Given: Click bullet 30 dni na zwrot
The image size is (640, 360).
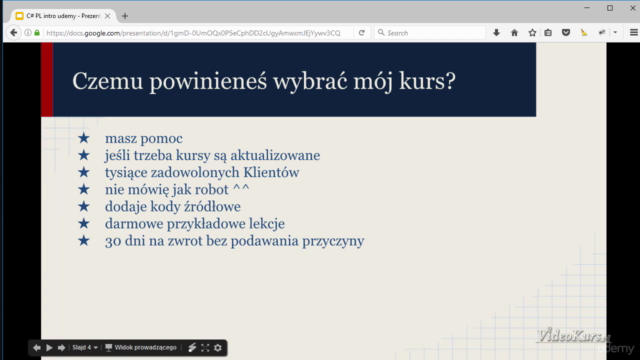Looking at the screenshot, I should (x=234, y=241).
